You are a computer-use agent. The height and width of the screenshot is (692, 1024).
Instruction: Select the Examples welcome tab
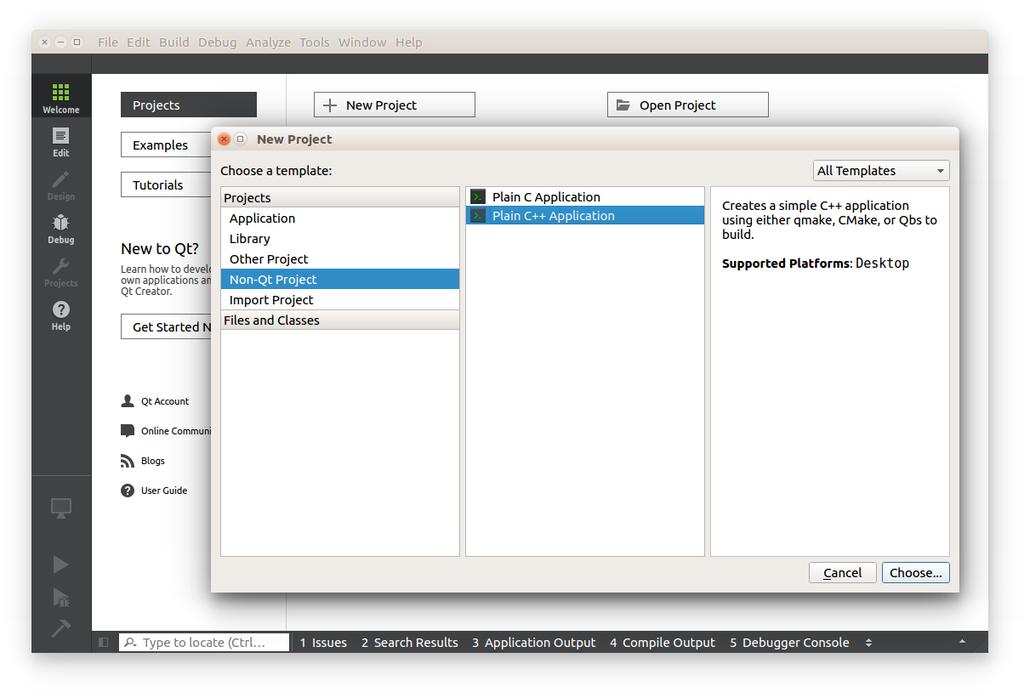pyautogui.click(x=167, y=145)
